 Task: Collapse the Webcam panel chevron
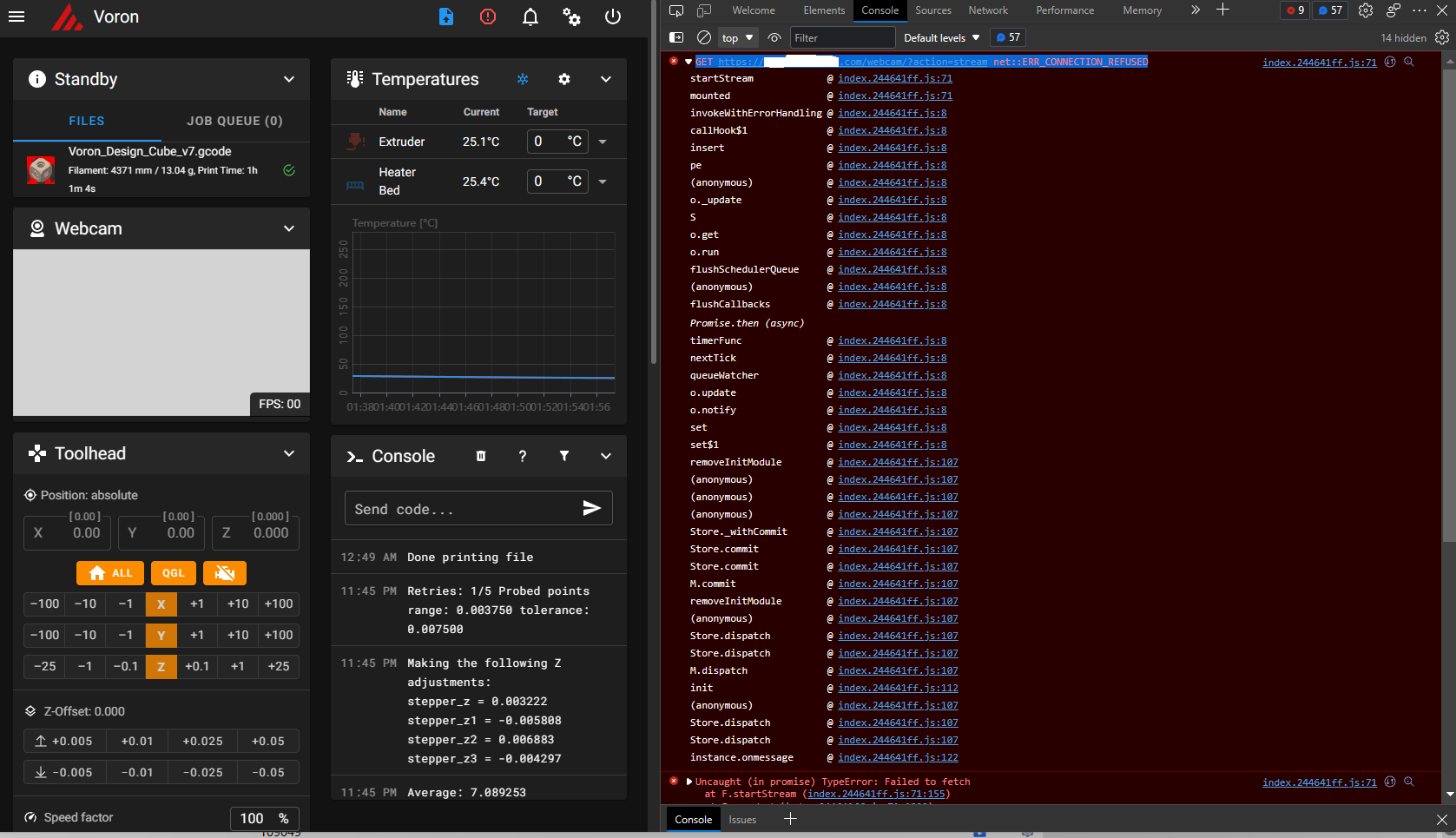pos(289,228)
